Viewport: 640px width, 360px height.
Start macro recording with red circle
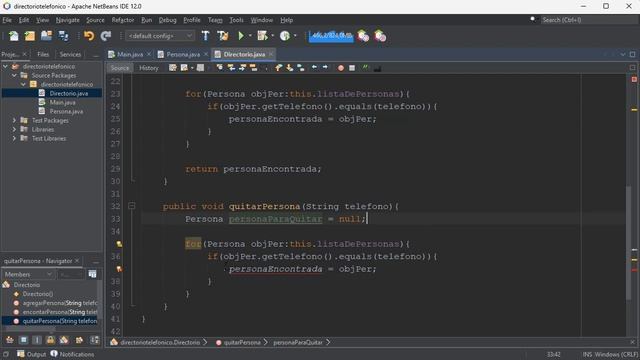point(341,68)
